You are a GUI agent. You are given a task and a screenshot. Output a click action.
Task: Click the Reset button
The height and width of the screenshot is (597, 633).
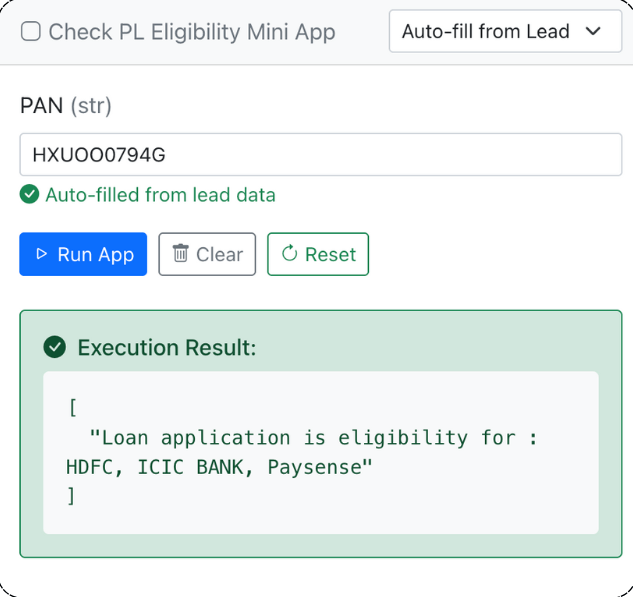(x=318, y=254)
